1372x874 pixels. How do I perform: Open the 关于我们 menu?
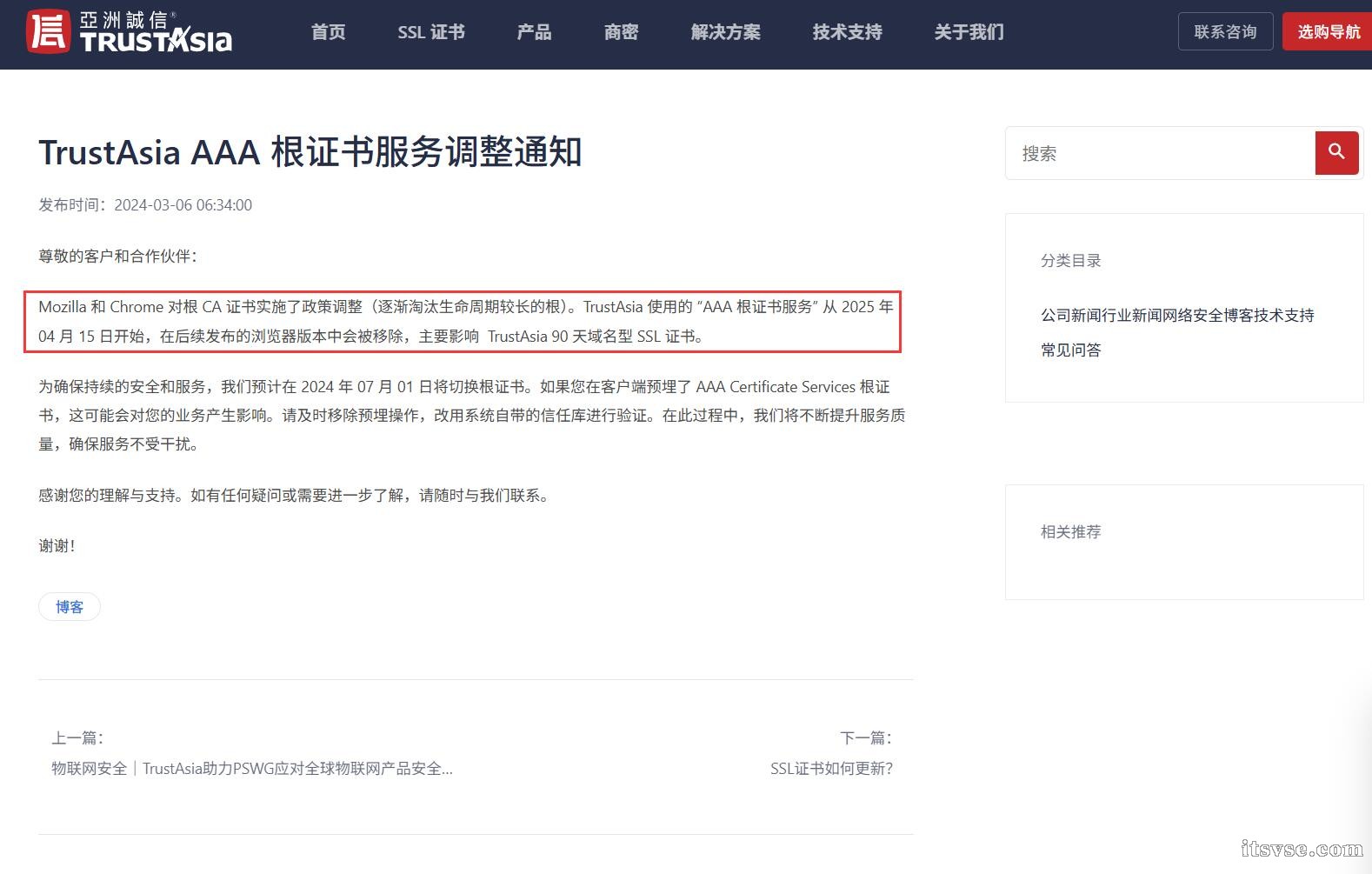[969, 32]
